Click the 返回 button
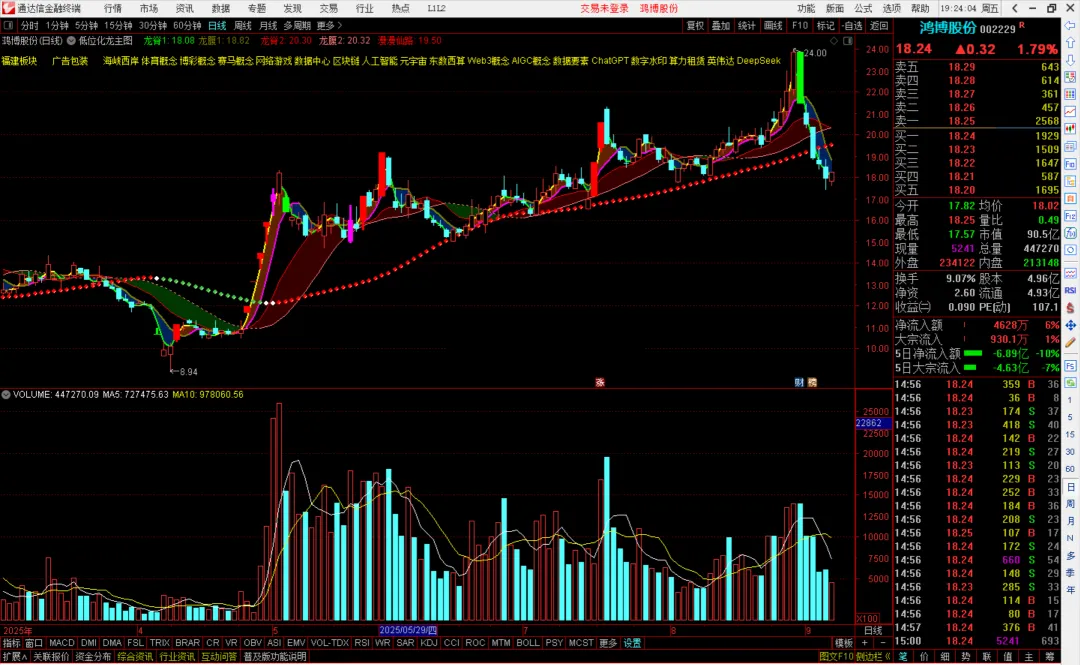Viewport: 1080px width, 665px height. click(x=879, y=25)
